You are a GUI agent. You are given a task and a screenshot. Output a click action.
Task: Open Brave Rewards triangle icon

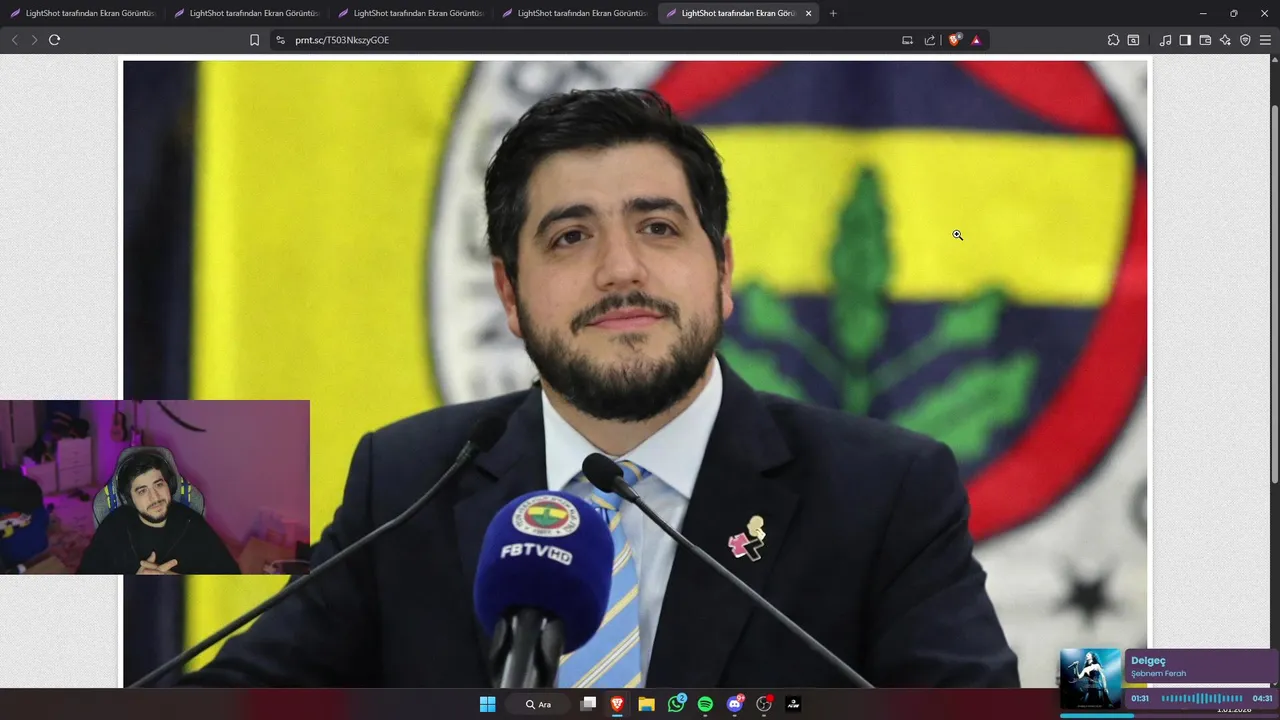(976, 40)
